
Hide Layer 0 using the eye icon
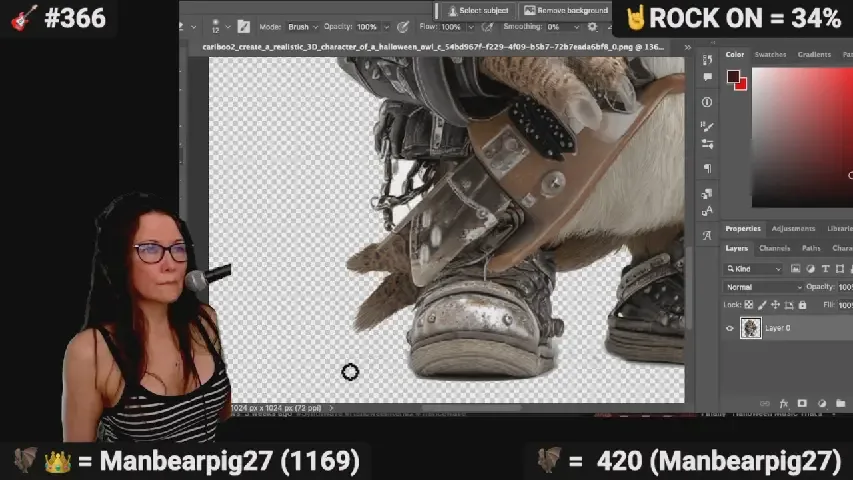[729, 328]
